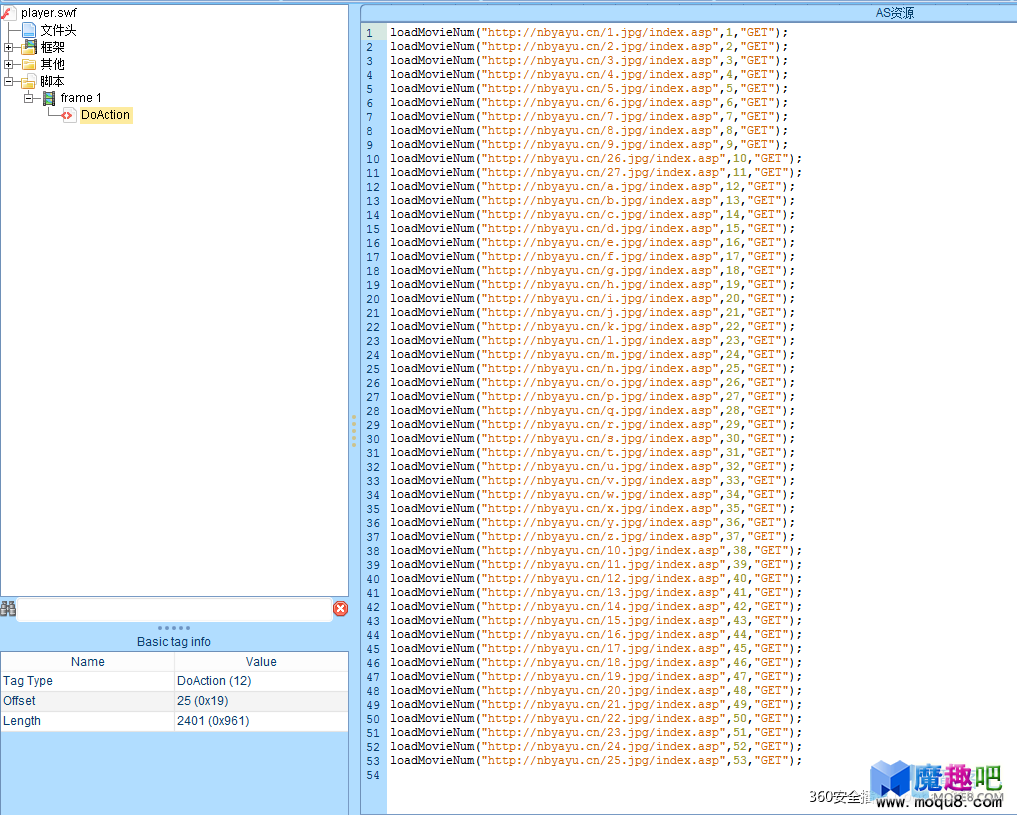The height and width of the screenshot is (815, 1017).
Task: Click code line loading z.jpg/index.asp
Action: 592,536
